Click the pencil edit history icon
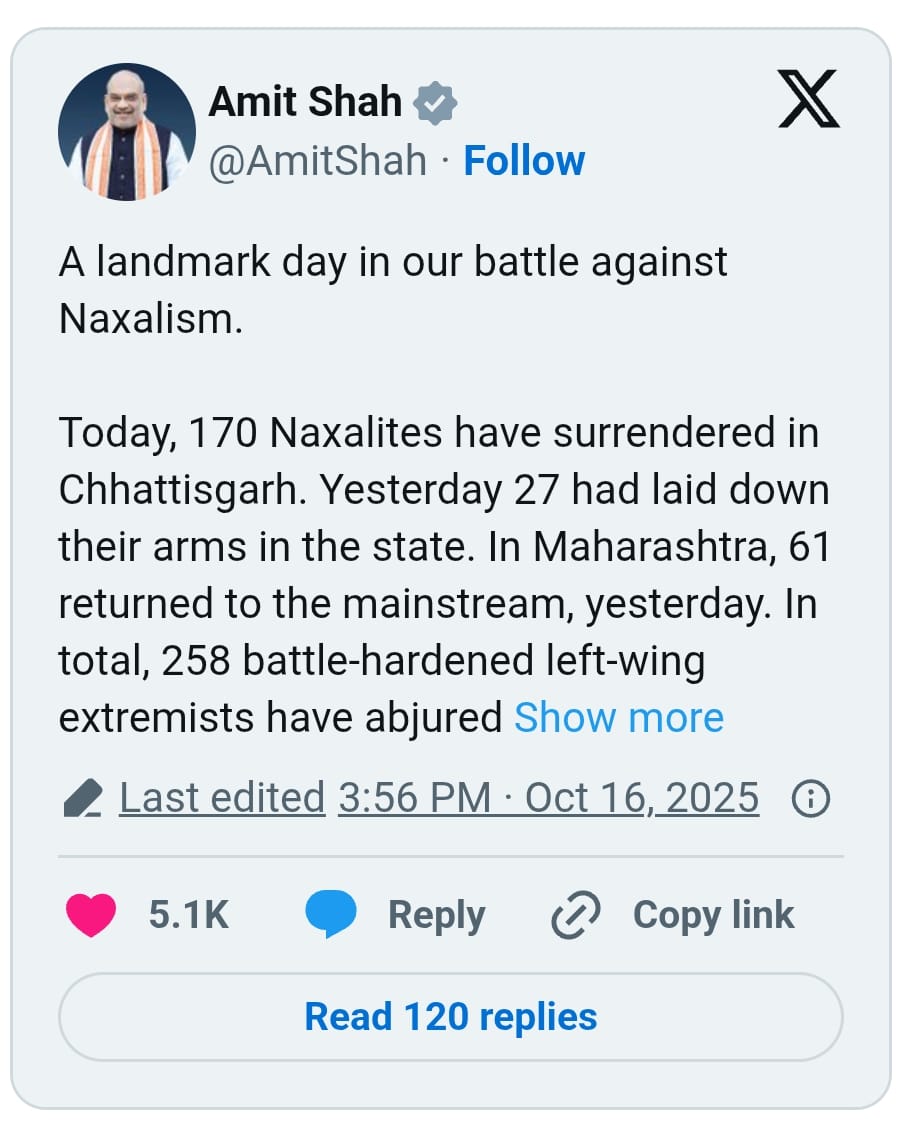 pyautogui.click(x=82, y=800)
